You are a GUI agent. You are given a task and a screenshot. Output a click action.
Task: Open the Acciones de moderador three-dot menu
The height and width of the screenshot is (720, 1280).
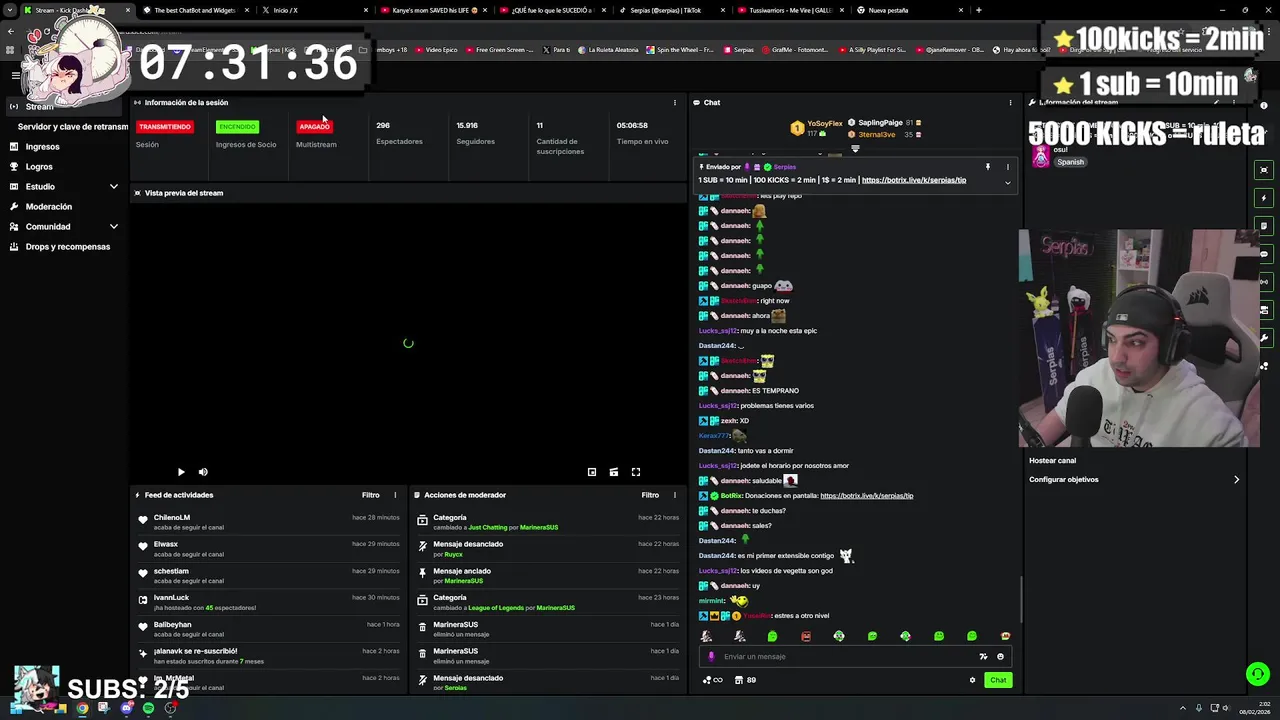tap(675, 495)
